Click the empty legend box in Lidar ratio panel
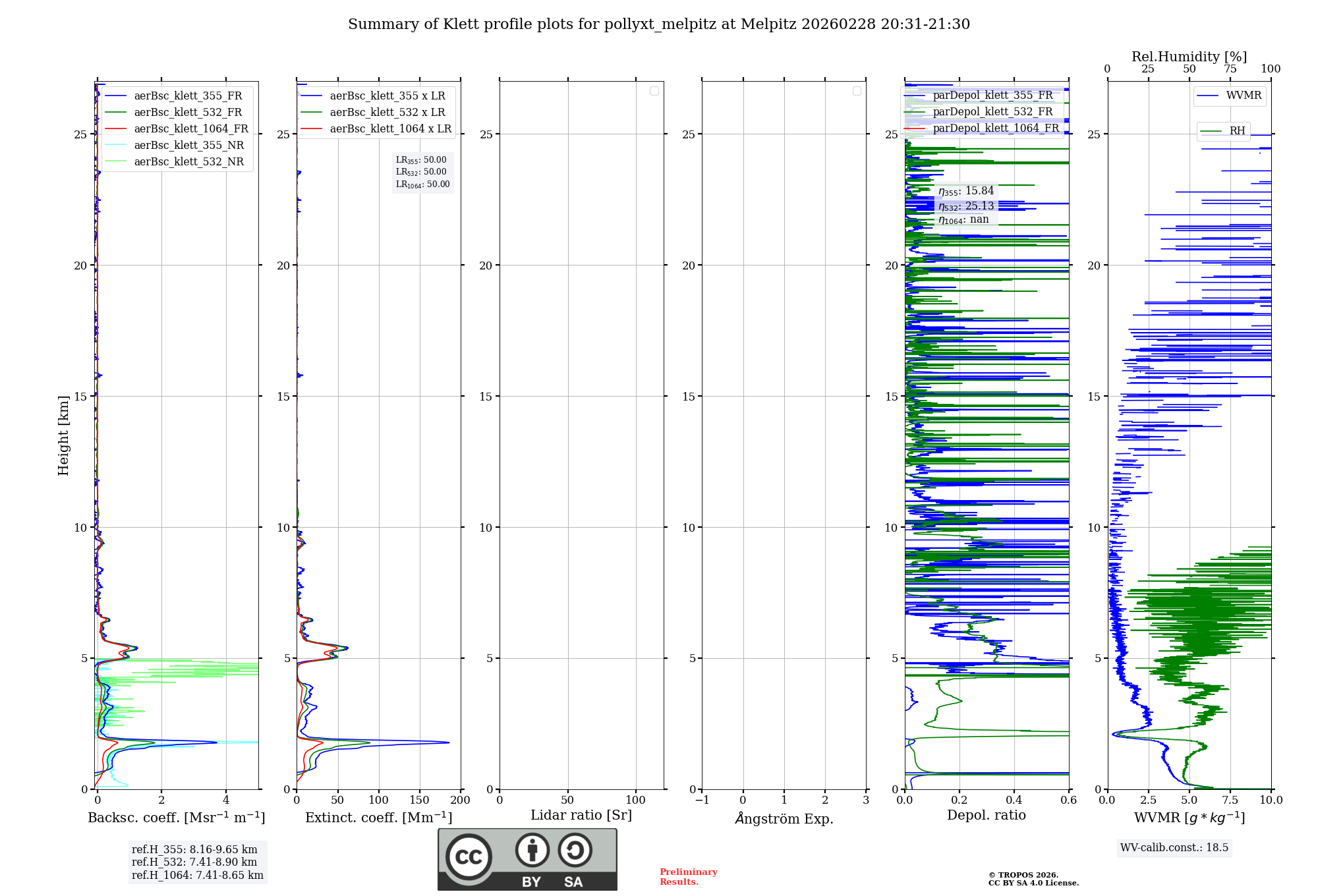 coord(654,91)
